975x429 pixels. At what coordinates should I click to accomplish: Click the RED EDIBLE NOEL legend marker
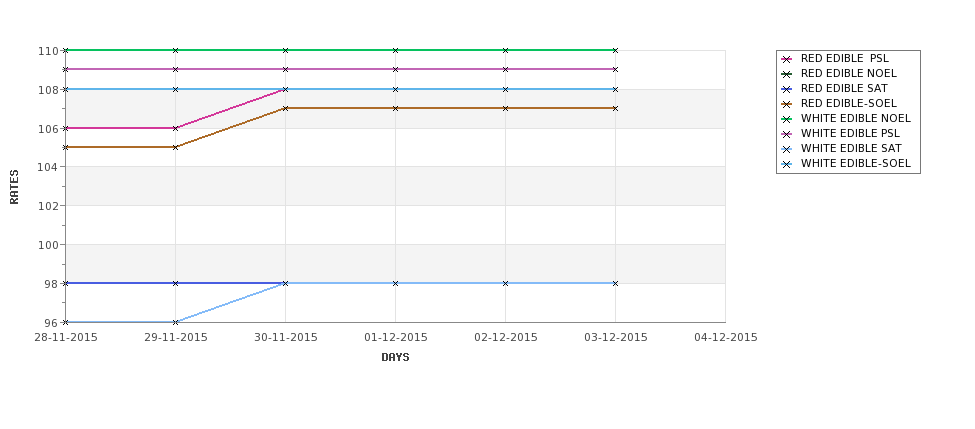point(787,74)
